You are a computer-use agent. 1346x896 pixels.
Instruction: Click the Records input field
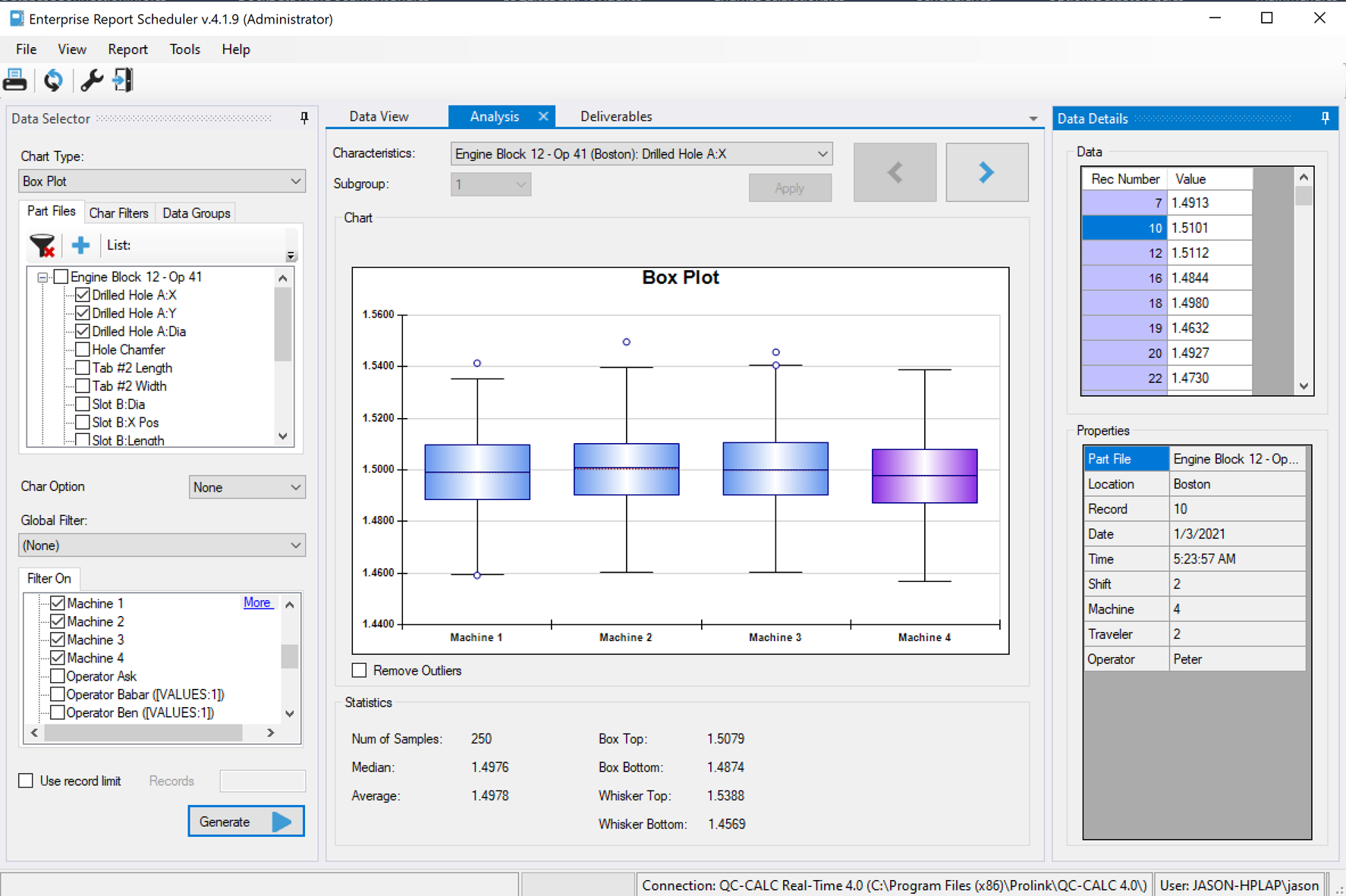pyautogui.click(x=262, y=780)
